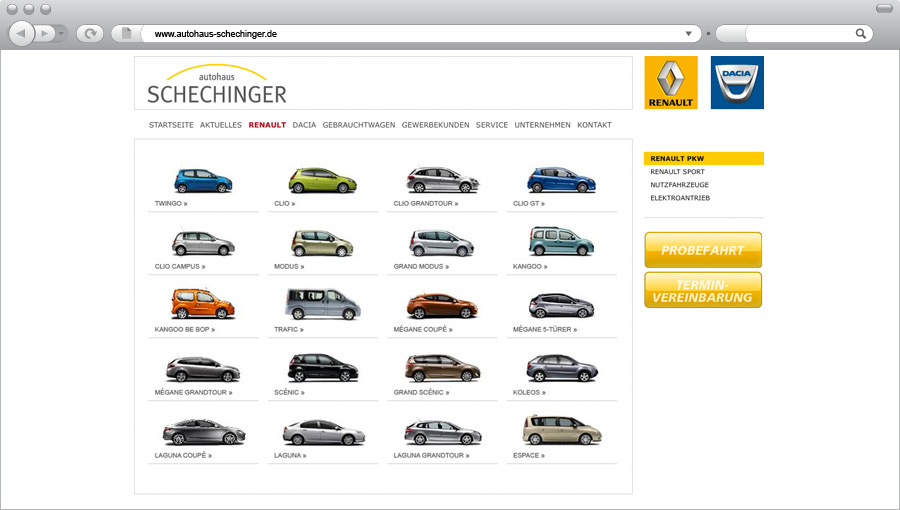The height and width of the screenshot is (510, 900).
Task: Click the Koleos SUV image
Action: tap(562, 368)
